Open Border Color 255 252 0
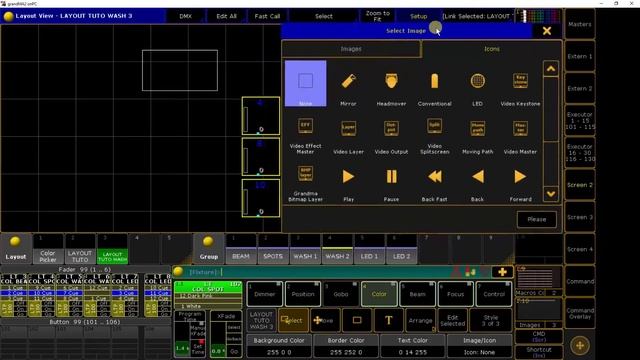Screen dimensions: 640x360 [x=346, y=346]
